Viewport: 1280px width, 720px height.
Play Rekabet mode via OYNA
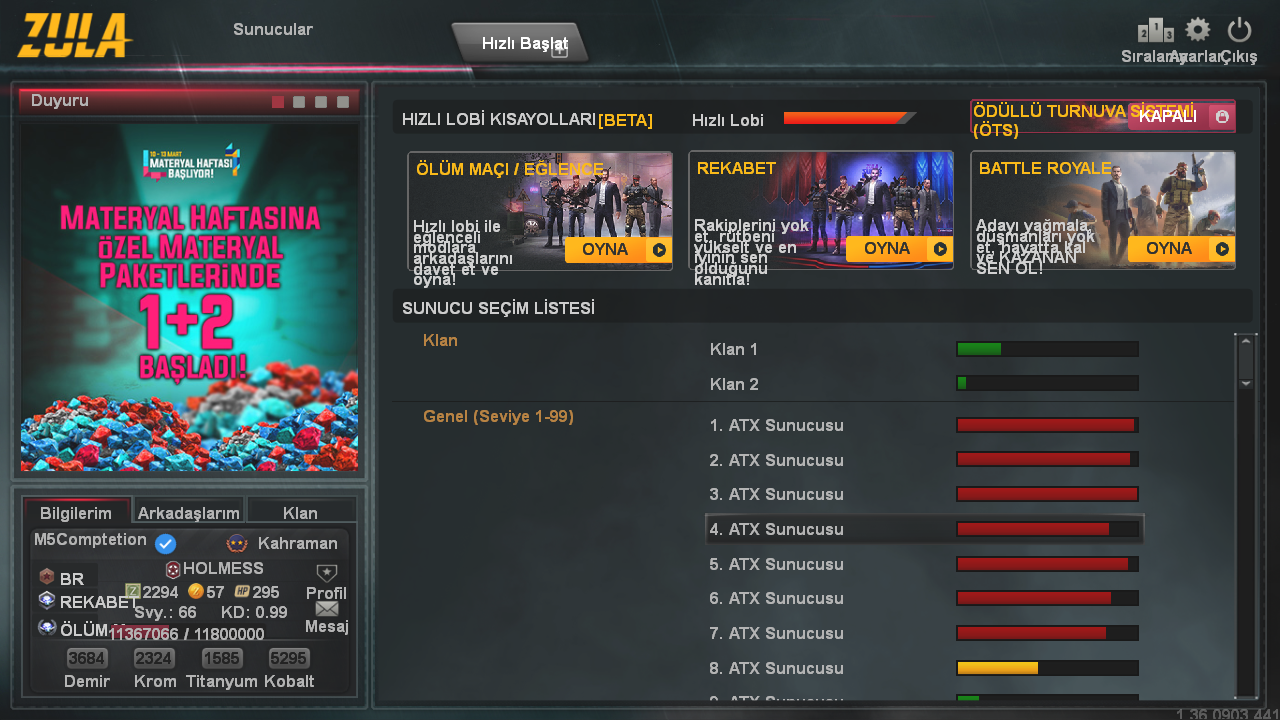(899, 249)
